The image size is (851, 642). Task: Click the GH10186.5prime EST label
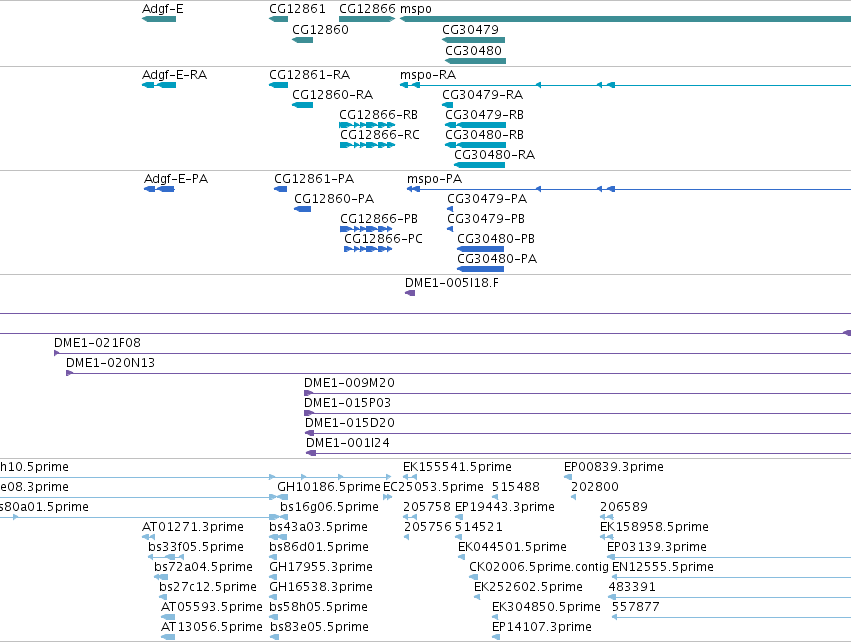(329, 486)
